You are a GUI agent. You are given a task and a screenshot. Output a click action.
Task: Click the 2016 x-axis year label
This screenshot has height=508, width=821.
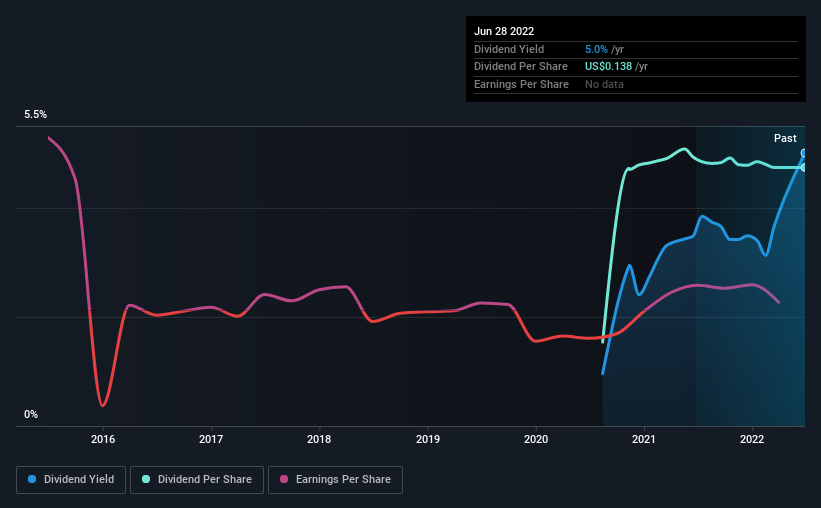(x=103, y=439)
